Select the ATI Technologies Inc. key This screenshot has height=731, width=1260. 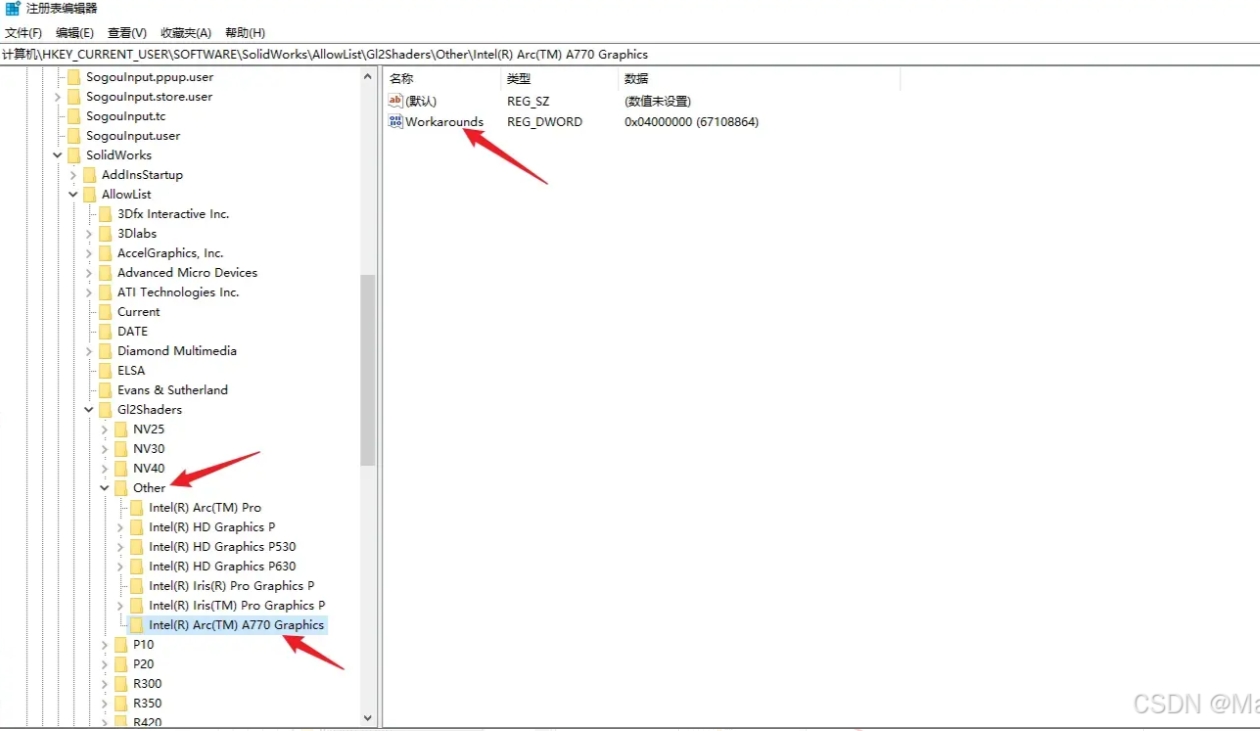pos(178,292)
